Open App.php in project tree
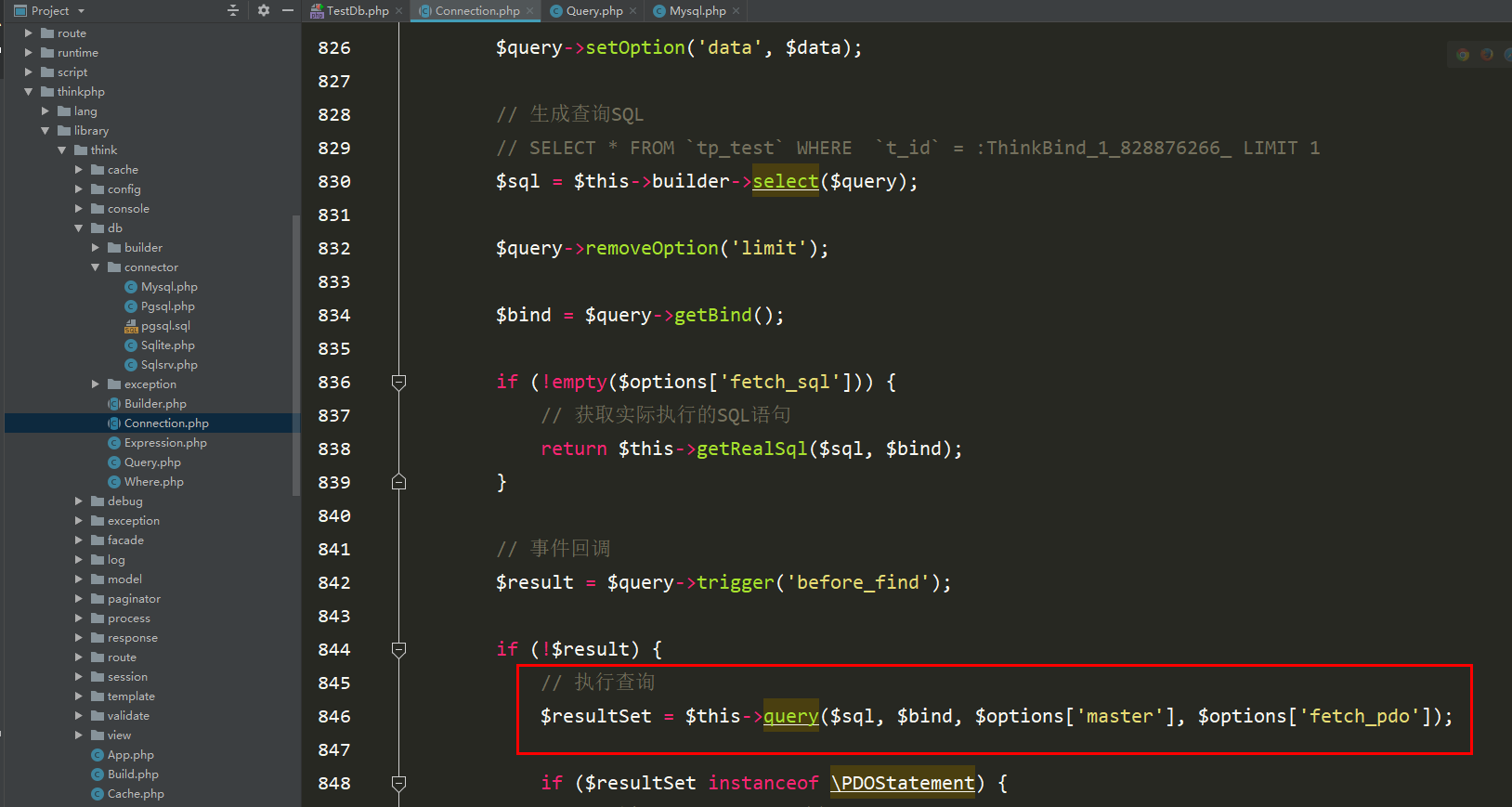Viewport: 1512px width, 807px height. (x=130, y=755)
